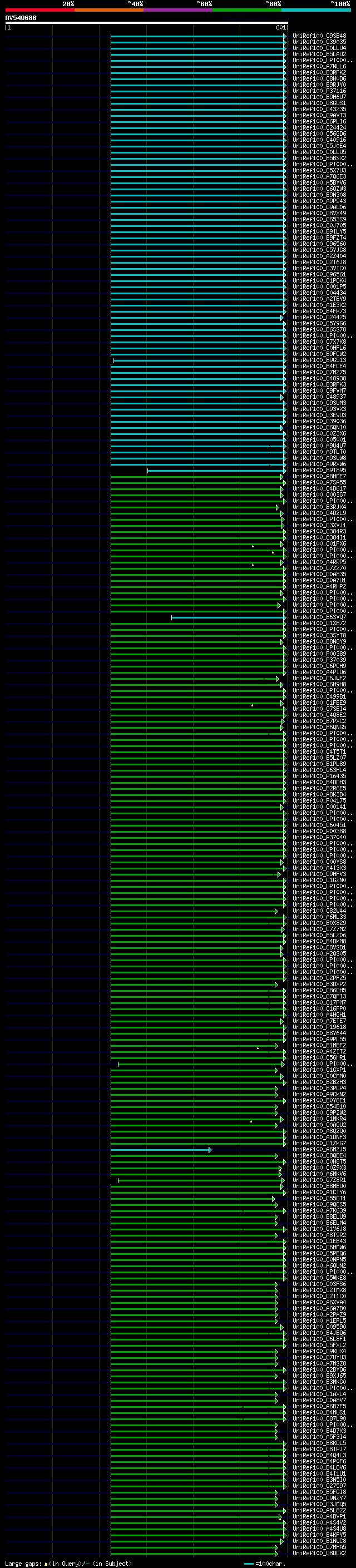Click the UniRef100_B6SS78 label
This screenshot has width=356, height=1568.
click(x=319, y=329)
